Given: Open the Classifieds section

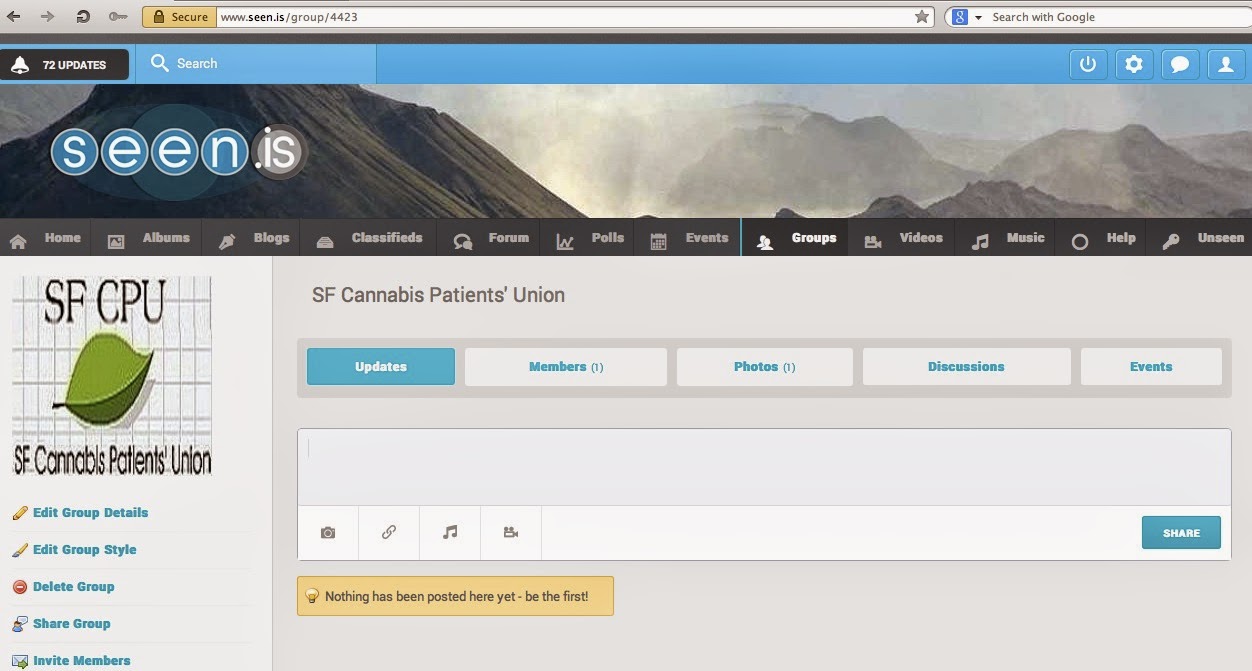Looking at the screenshot, I should click(368, 238).
